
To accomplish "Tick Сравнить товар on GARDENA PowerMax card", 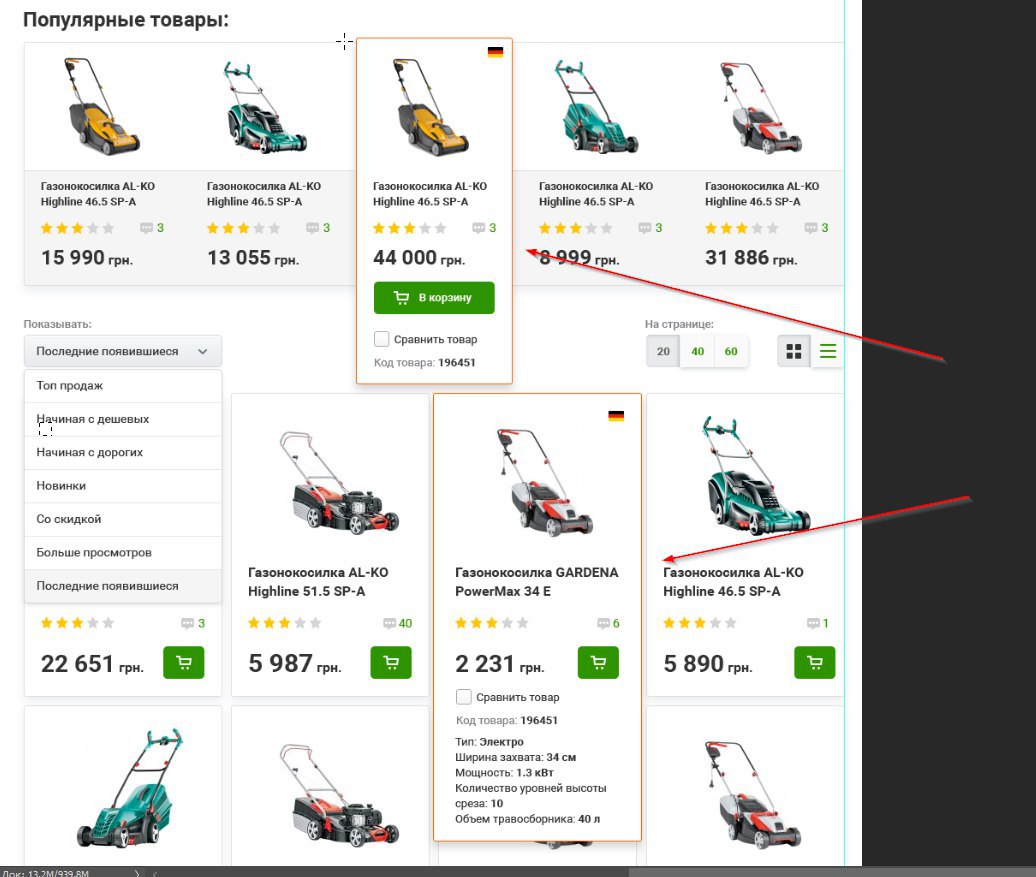I will click(x=464, y=697).
